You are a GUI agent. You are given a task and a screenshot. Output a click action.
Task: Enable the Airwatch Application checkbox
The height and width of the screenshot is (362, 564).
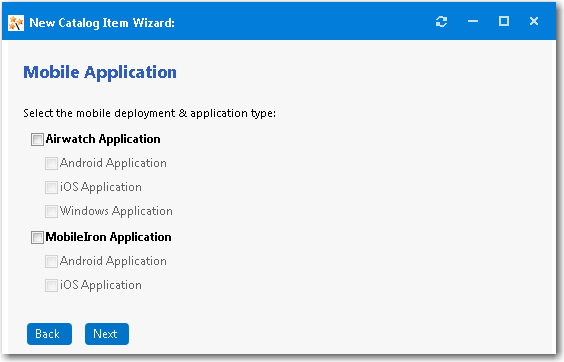[x=37, y=139]
